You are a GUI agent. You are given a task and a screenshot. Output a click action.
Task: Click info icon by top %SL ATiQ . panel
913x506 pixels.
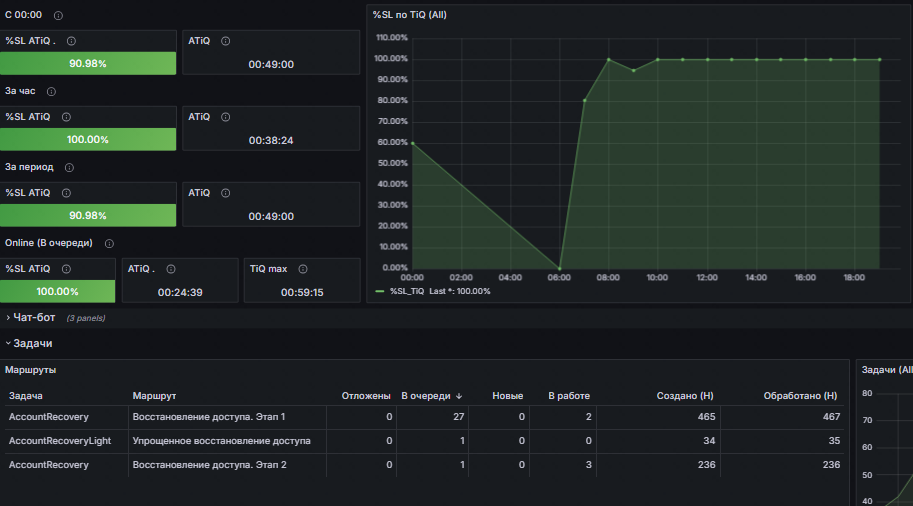pos(71,41)
